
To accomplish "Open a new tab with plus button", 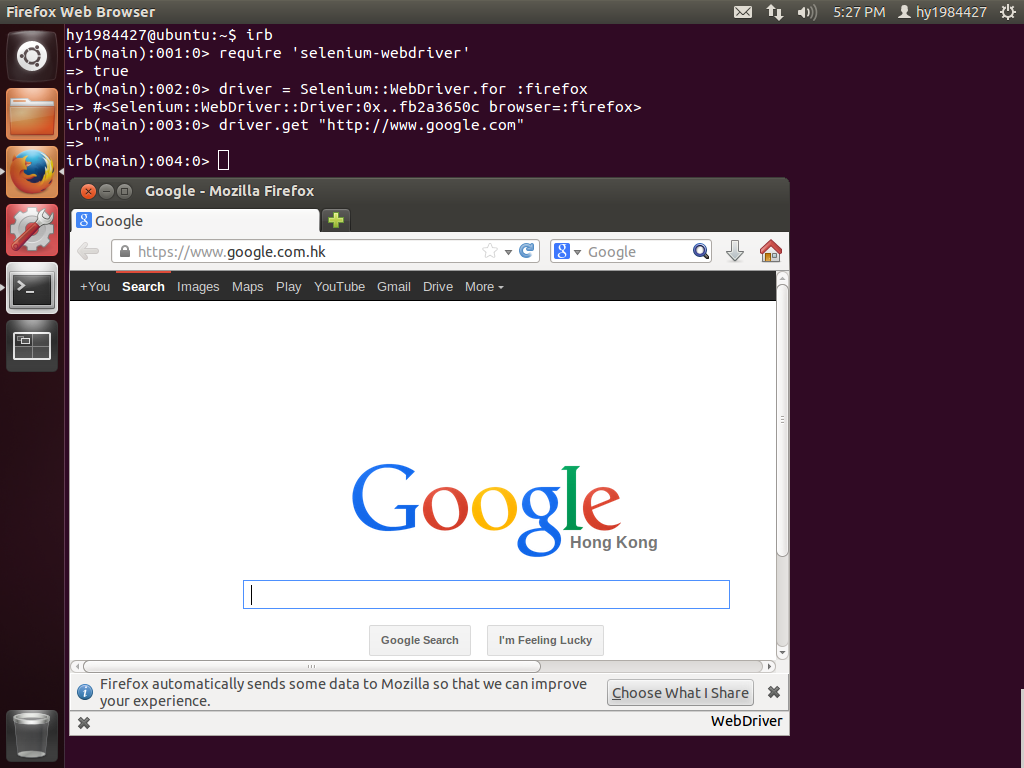I will pos(336,220).
